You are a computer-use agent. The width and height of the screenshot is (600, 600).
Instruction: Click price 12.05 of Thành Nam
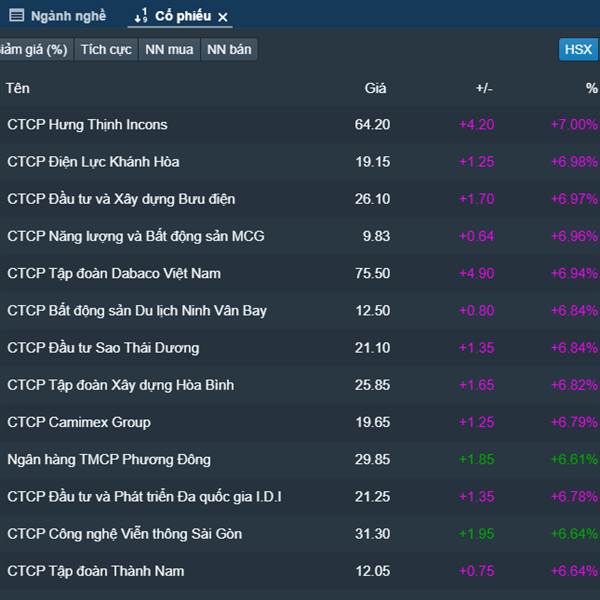click(373, 571)
